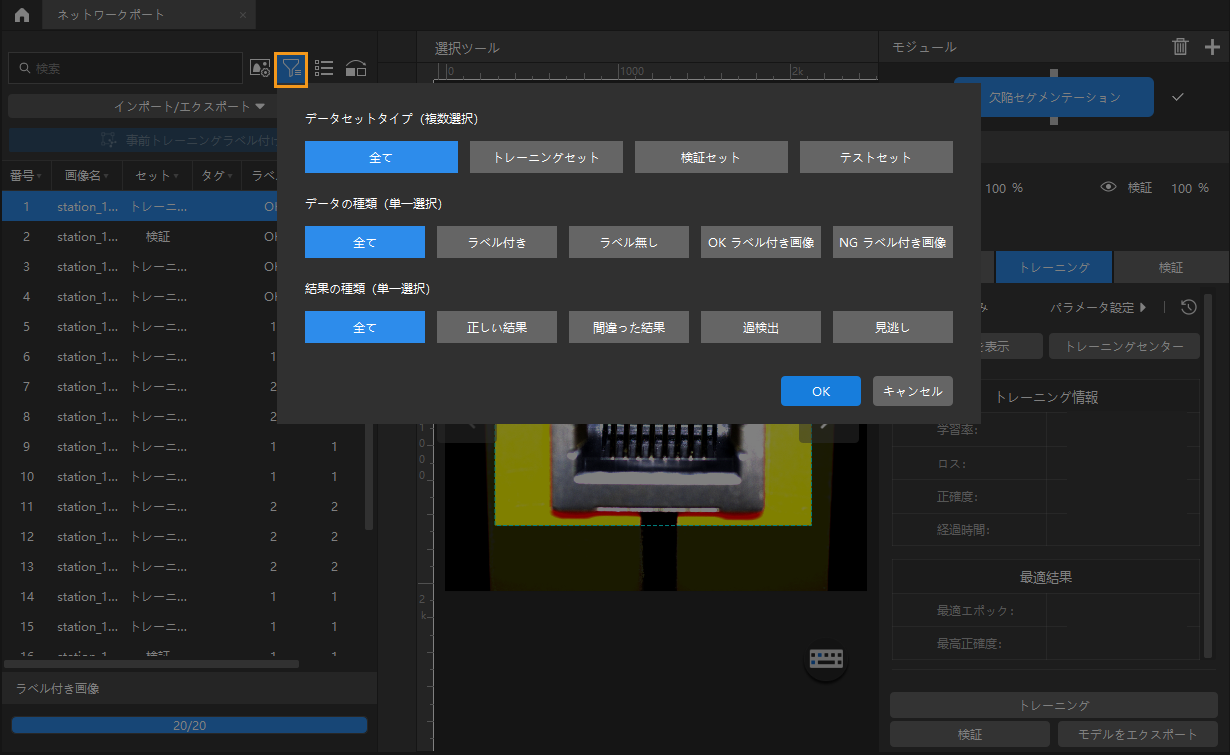The height and width of the screenshot is (755, 1230).
Task: Select テストセット dataset type
Action: click(x=876, y=157)
